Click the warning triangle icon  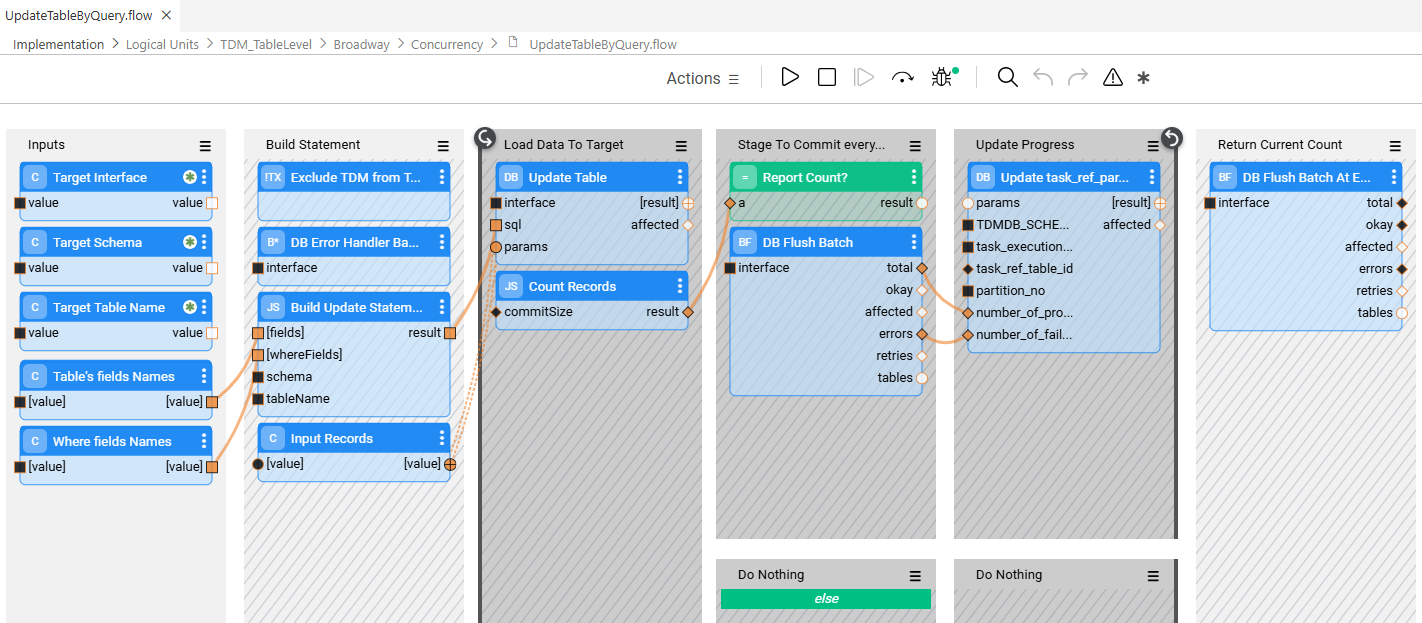(x=1112, y=78)
